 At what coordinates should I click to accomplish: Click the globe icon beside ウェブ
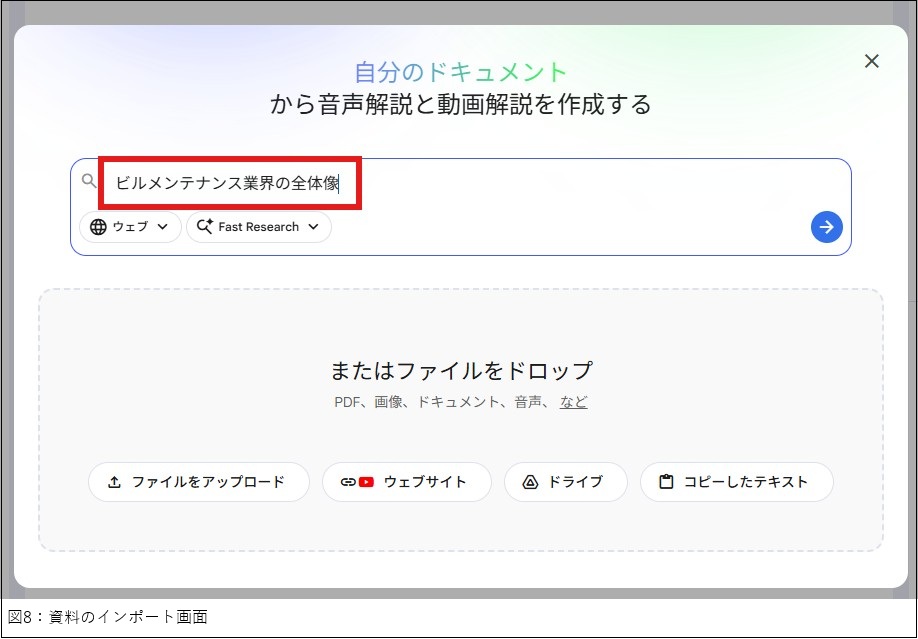click(x=98, y=227)
